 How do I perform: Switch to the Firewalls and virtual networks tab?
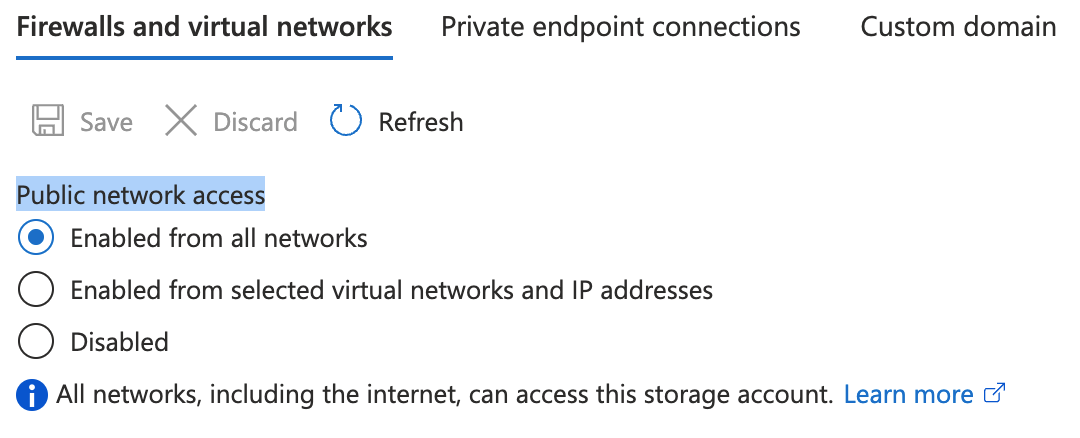205,27
